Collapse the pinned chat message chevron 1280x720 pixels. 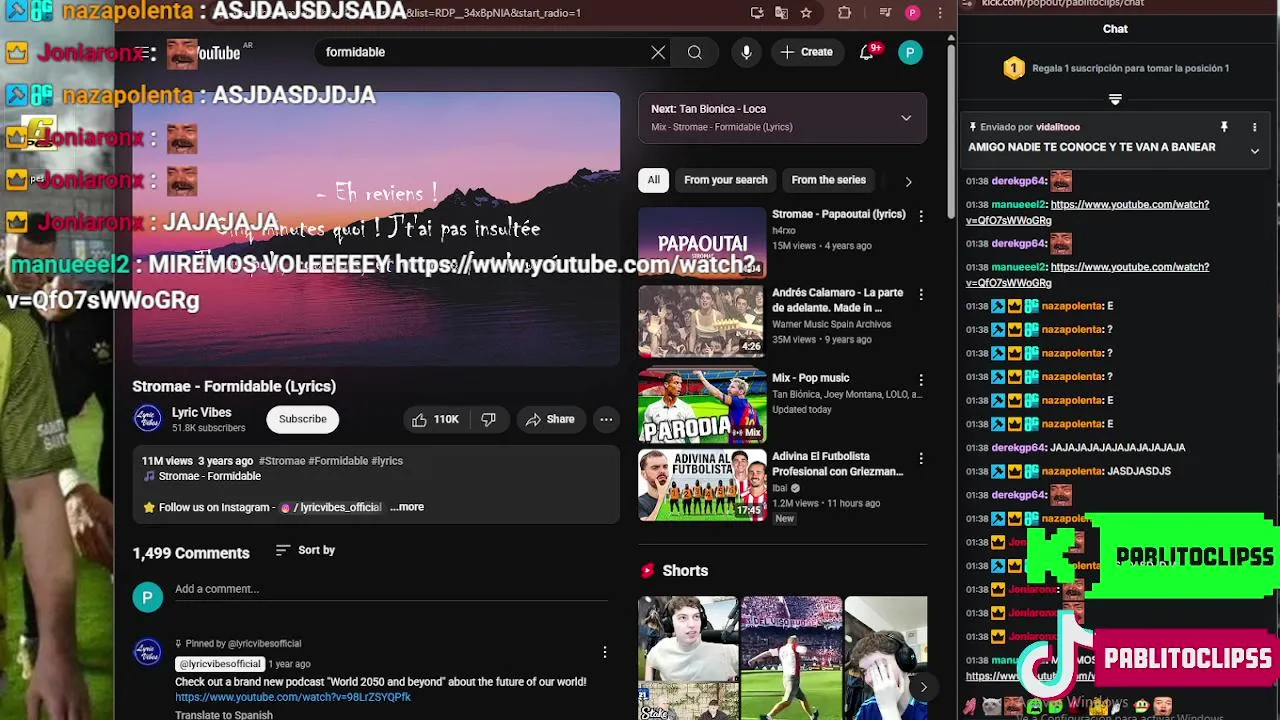pyautogui.click(x=1254, y=150)
